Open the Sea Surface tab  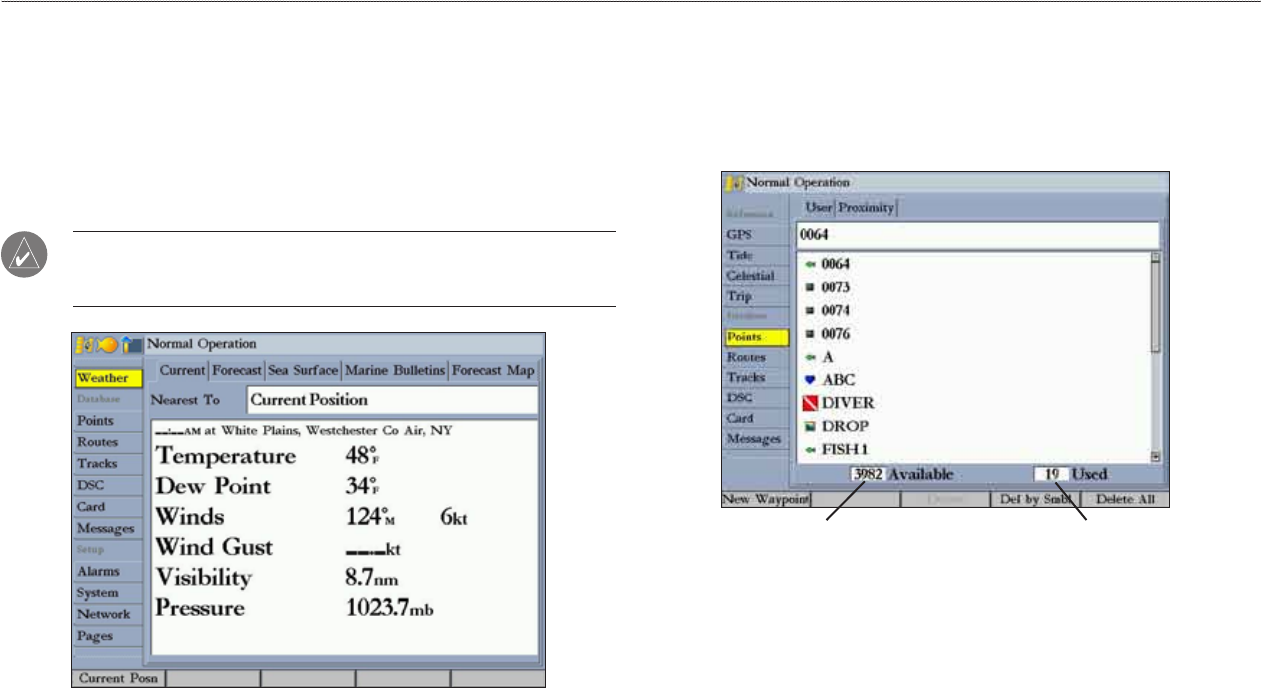coord(302,370)
